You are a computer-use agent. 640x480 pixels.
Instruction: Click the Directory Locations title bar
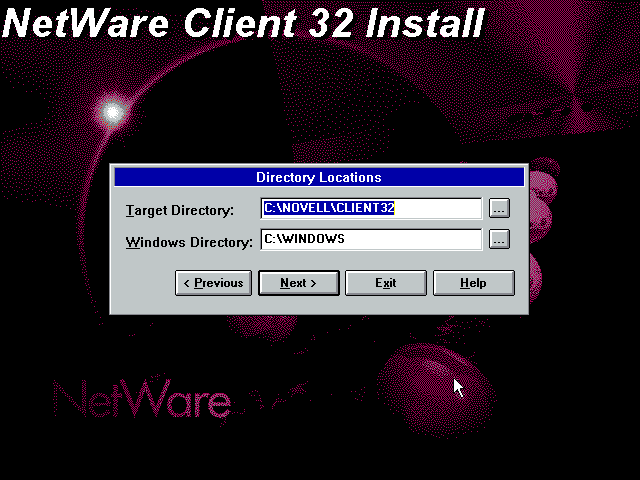coord(319,177)
